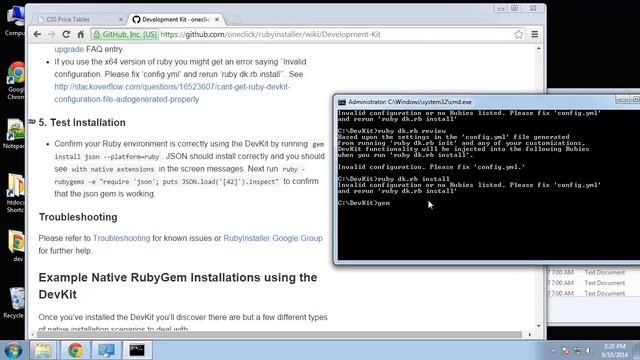Show hidden tray icons arrow
This screenshot has width=640, height=360.
coord(553,351)
